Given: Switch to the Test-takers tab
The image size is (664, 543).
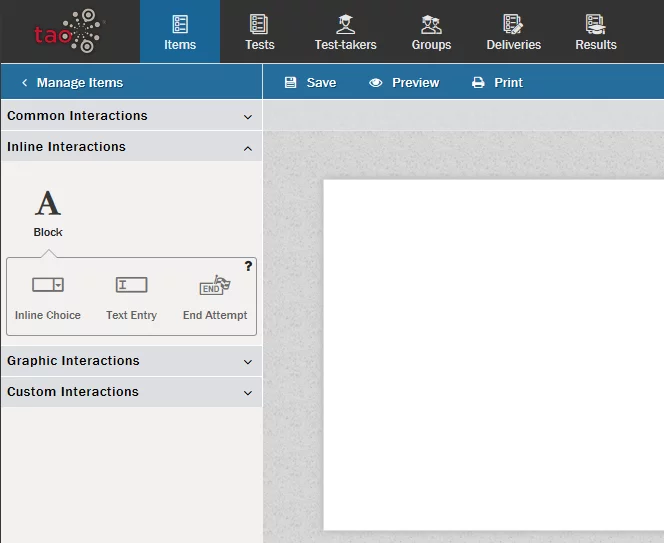Looking at the screenshot, I should click(x=345, y=32).
